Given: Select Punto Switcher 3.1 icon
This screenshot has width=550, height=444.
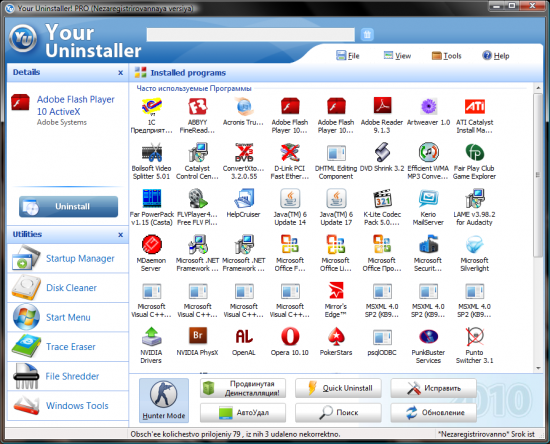Looking at the screenshot, I should point(475,336).
